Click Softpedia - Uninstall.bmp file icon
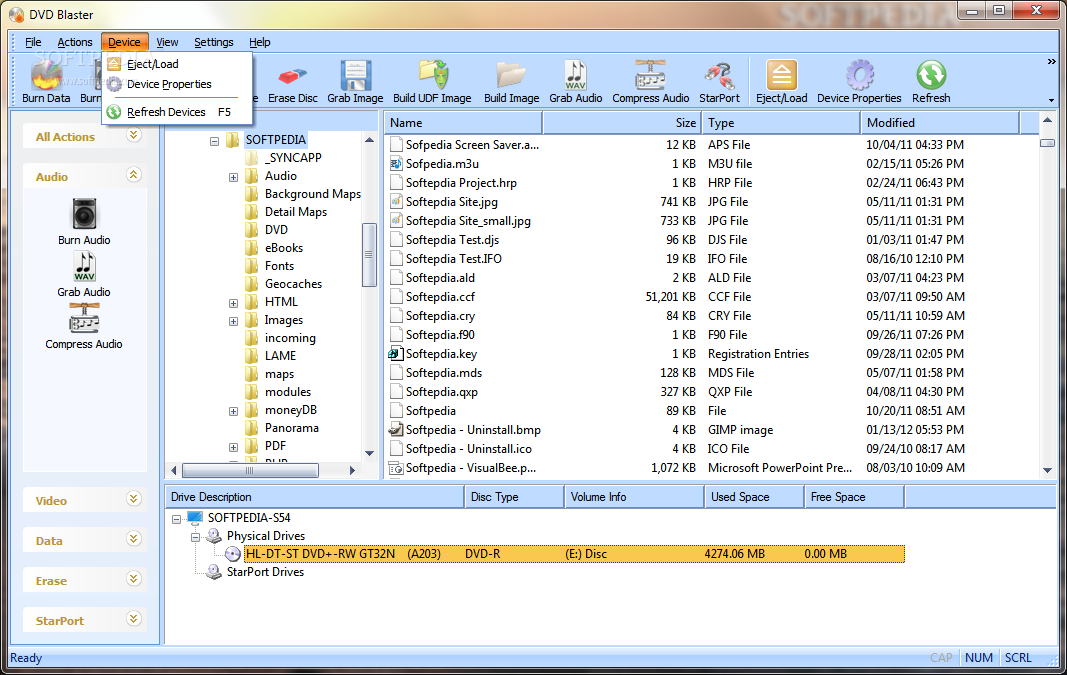This screenshot has width=1067, height=675. [x=395, y=430]
